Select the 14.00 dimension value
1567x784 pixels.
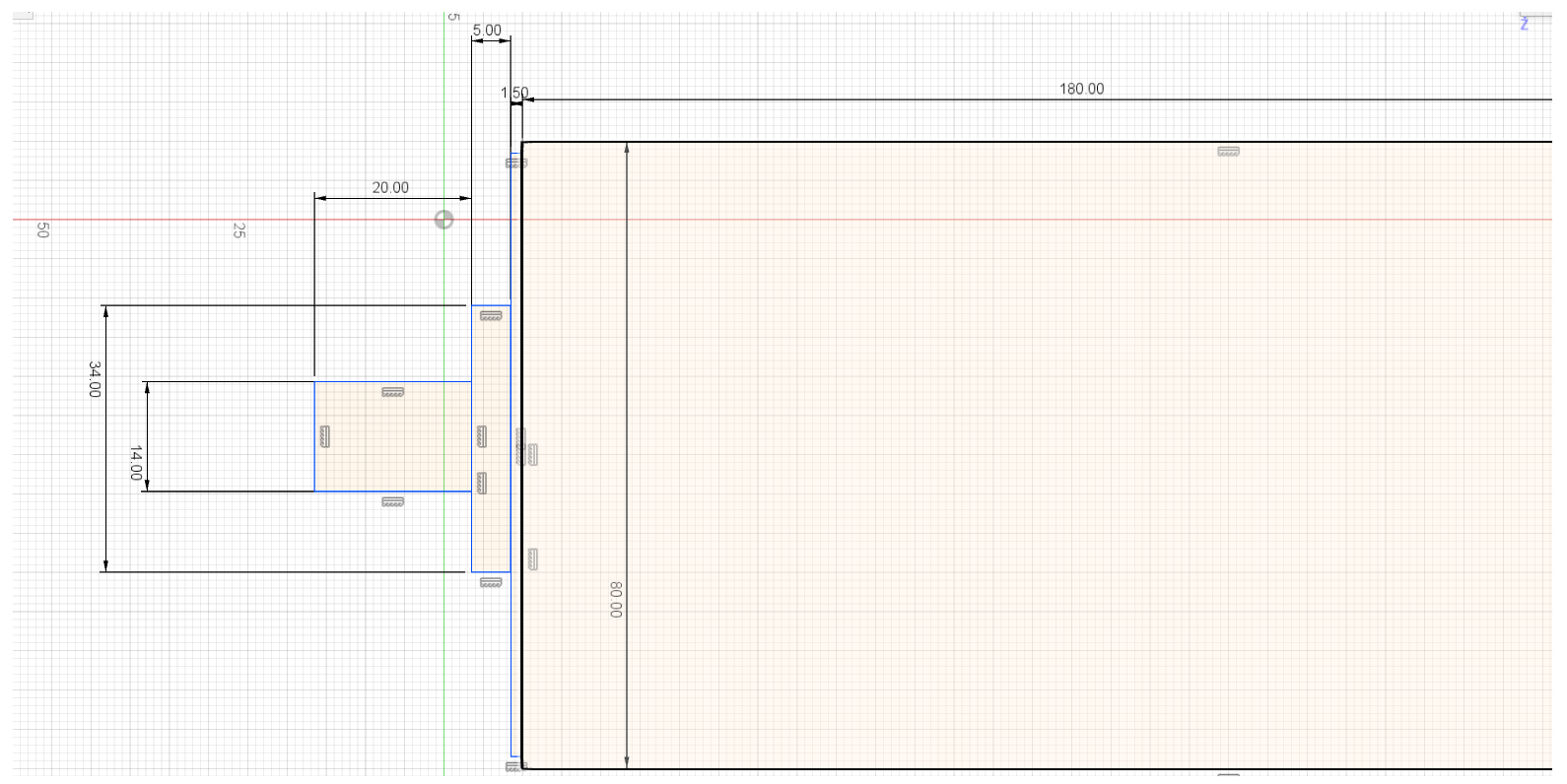pyautogui.click(x=136, y=463)
